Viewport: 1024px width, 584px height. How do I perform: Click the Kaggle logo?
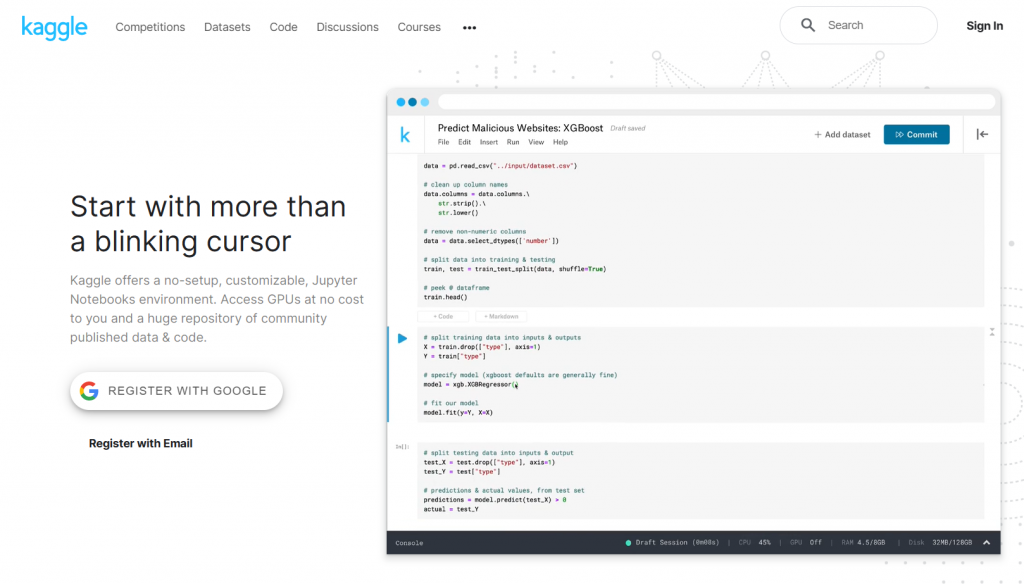[x=54, y=27]
